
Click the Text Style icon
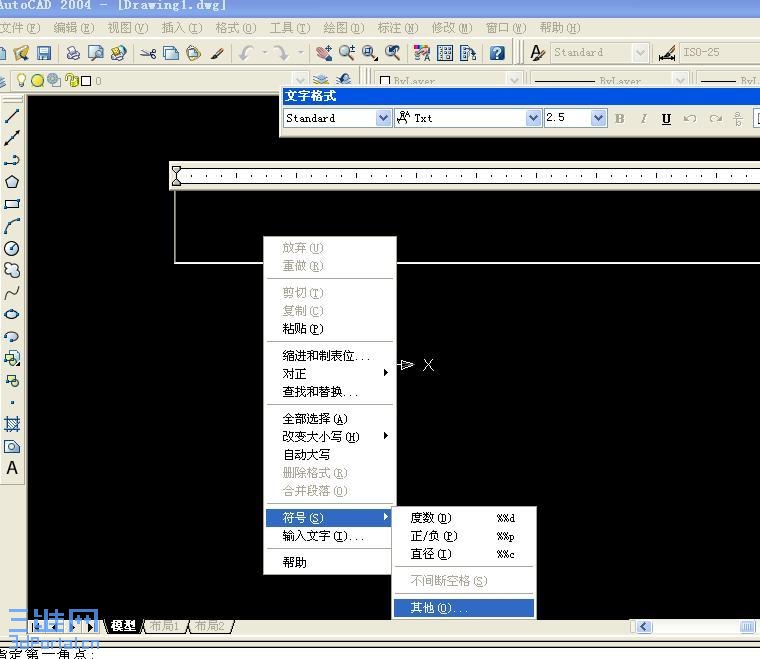pos(537,53)
